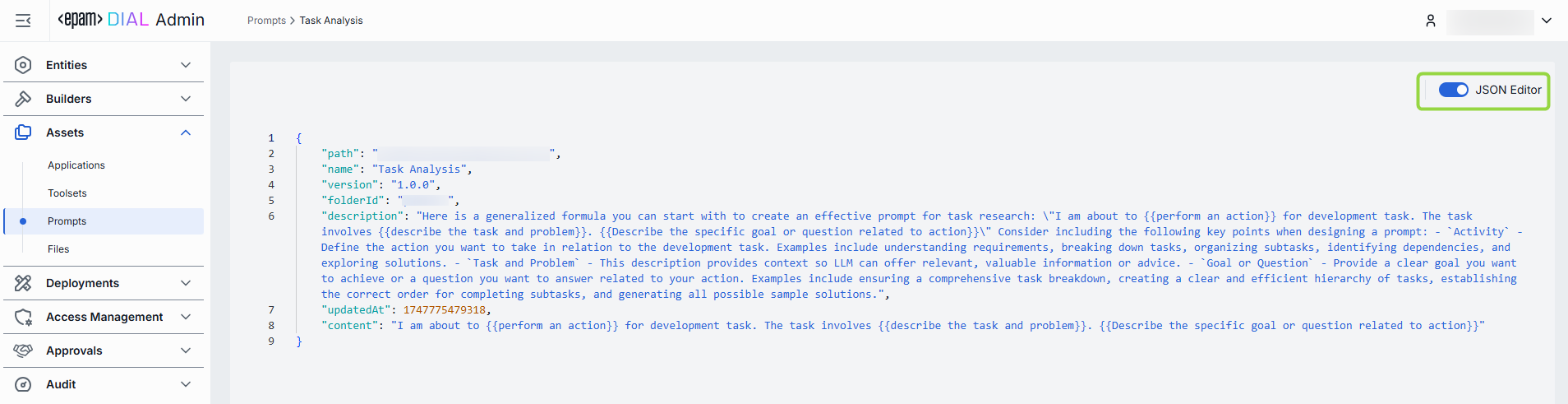
Task: Click the Access Management icon
Action: 23,317
